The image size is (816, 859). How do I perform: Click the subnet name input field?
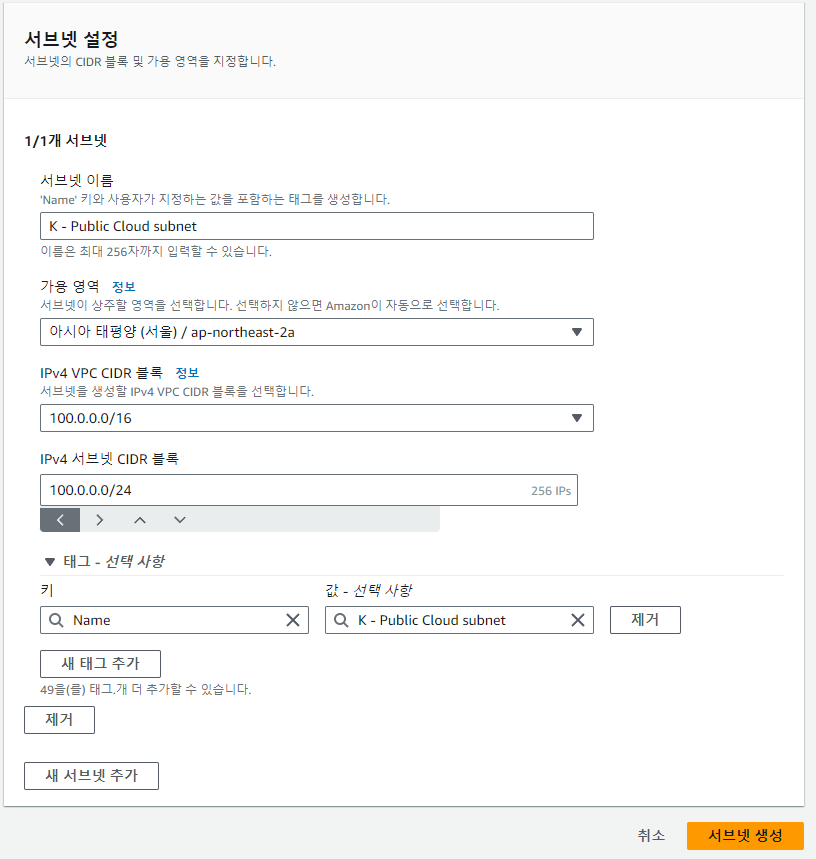pos(317,226)
